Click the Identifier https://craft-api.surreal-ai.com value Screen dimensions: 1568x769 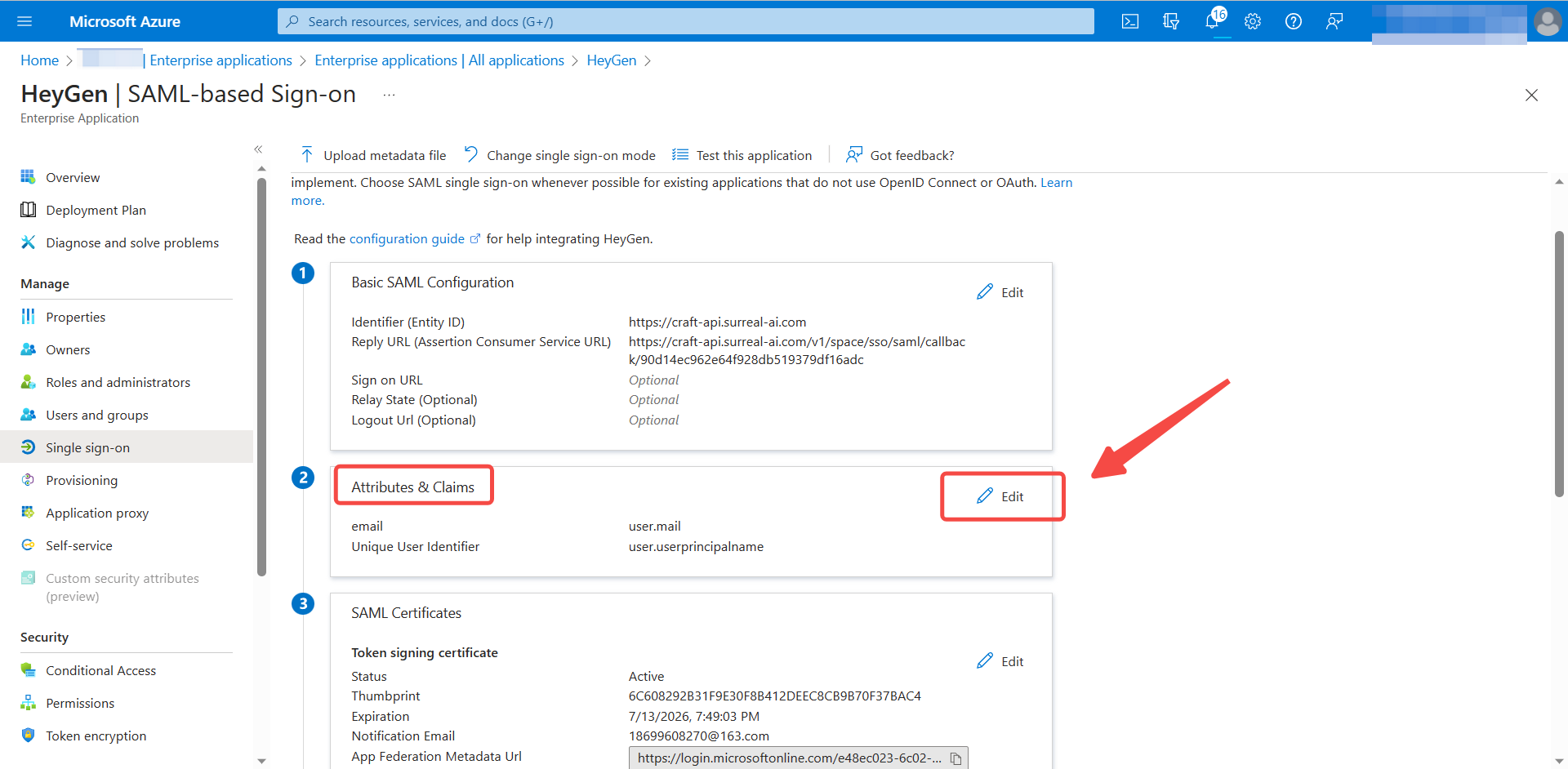tap(717, 322)
